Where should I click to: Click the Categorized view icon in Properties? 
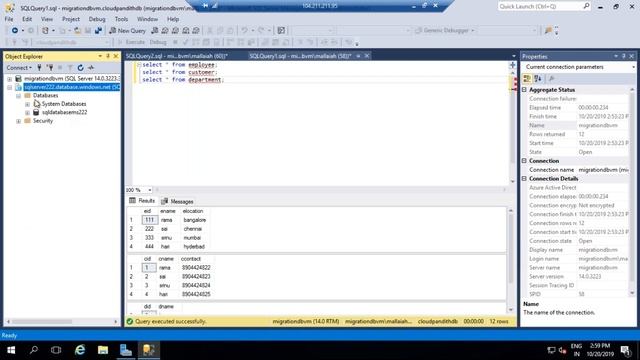pos(527,78)
